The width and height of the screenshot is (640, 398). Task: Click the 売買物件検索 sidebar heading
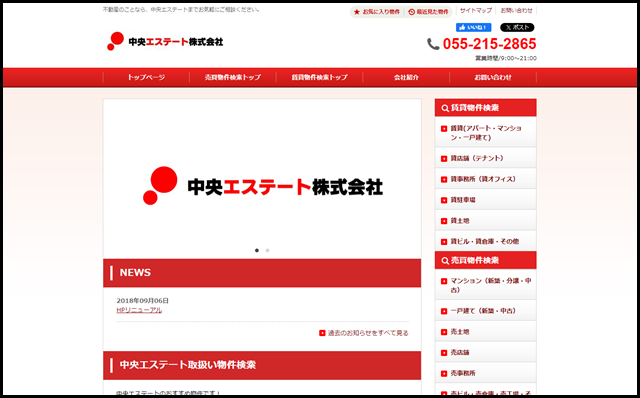pyautogui.click(x=486, y=260)
